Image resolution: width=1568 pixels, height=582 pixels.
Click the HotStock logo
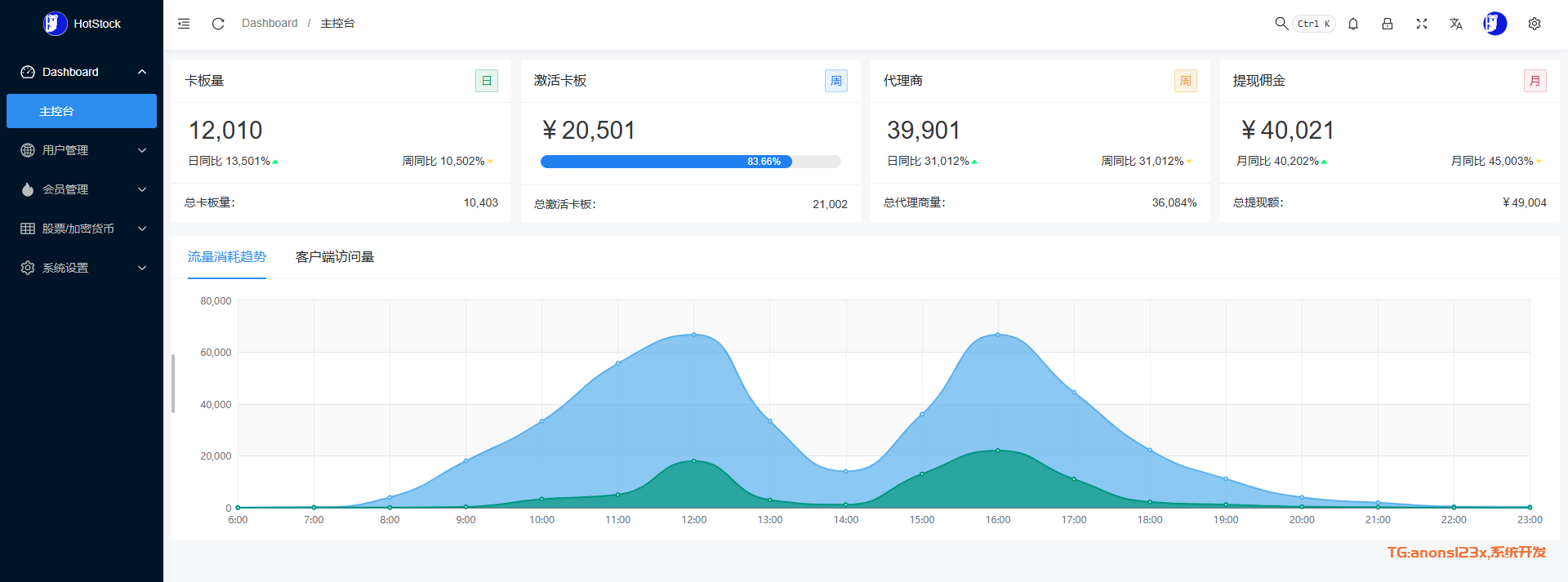(82, 24)
